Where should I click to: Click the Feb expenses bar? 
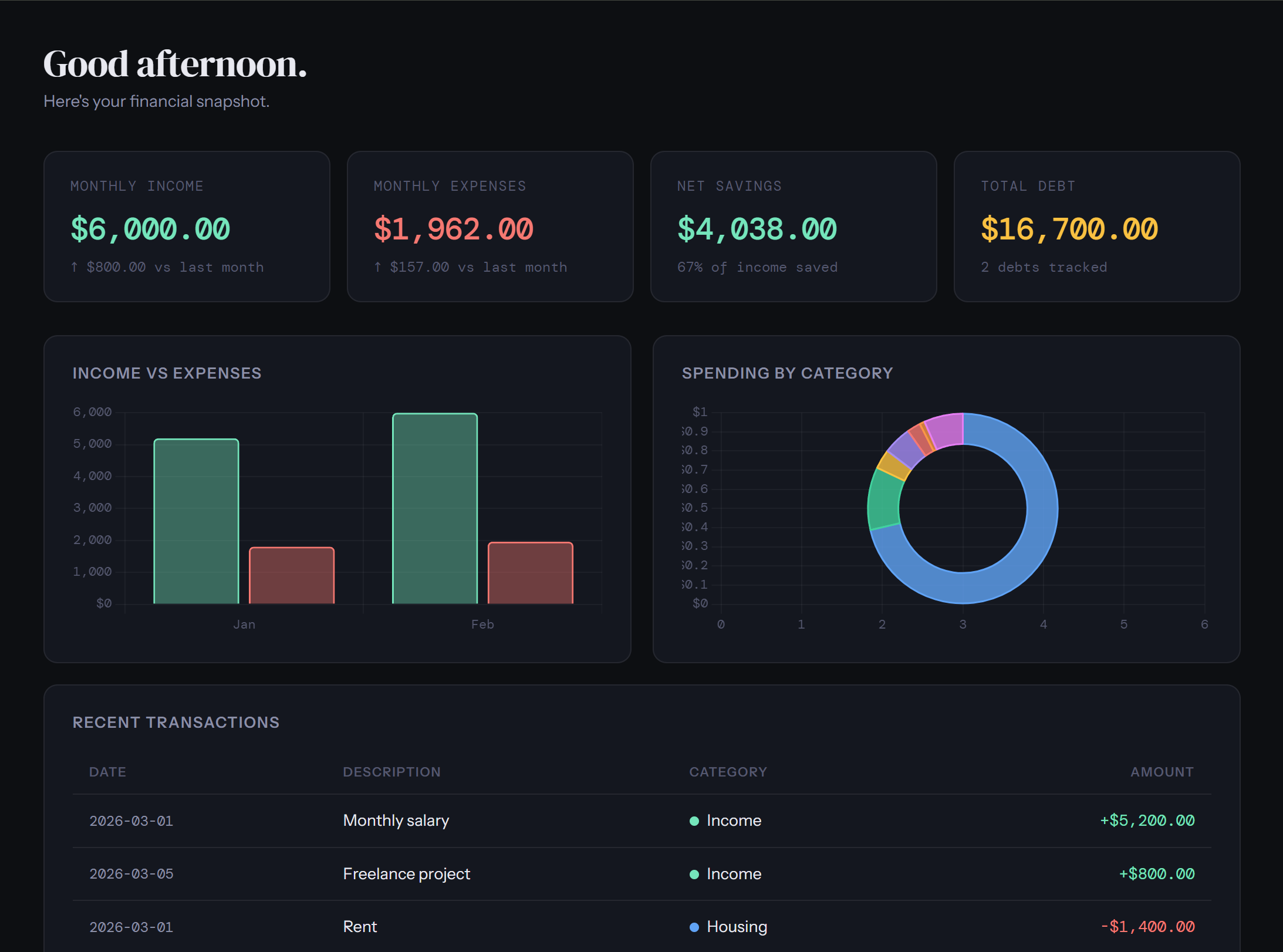(530, 572)
